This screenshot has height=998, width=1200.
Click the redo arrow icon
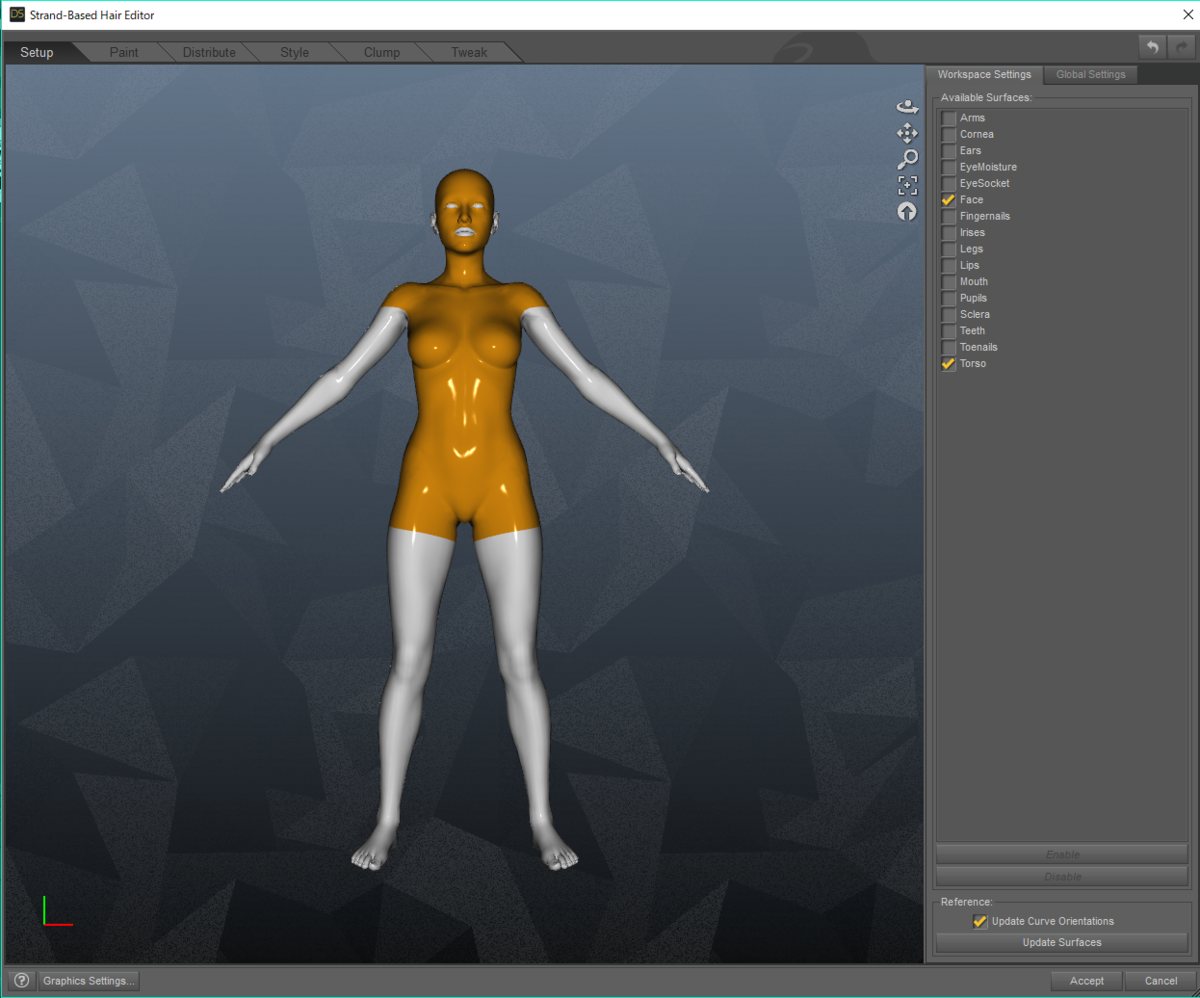pos(1181,47)
